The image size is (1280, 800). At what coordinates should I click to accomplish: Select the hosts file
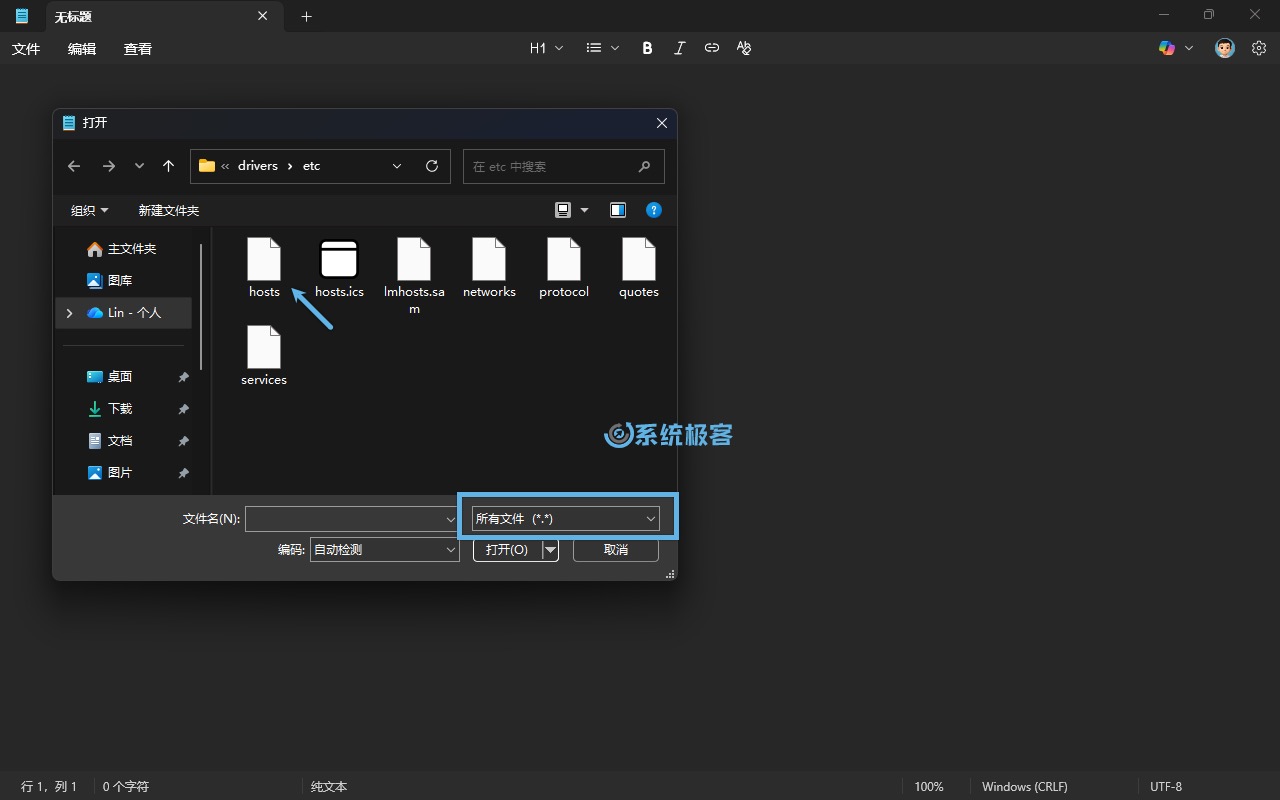(264, 268)
